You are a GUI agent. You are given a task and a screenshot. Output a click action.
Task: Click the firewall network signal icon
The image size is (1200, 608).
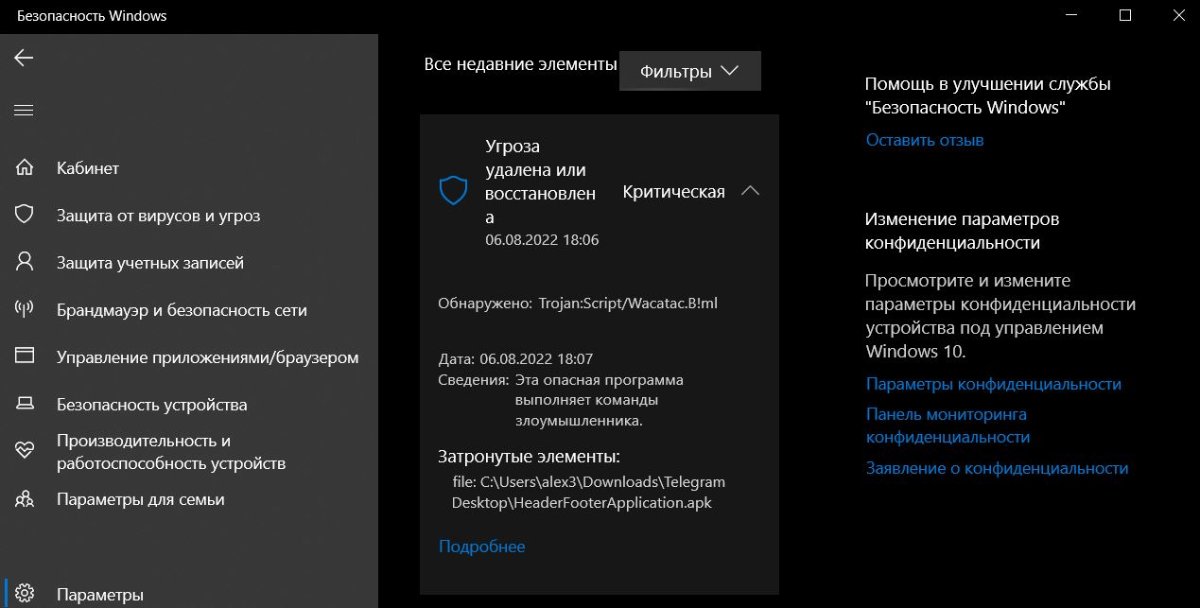click(x=24, y=310)
